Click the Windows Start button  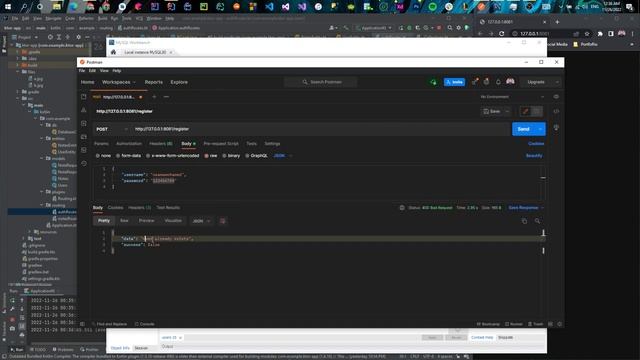click(8, 7)
